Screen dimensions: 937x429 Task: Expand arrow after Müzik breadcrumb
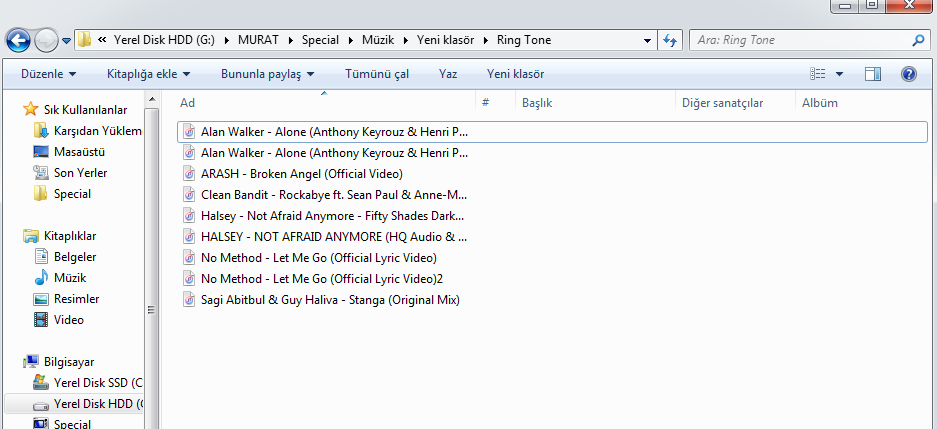tap(405, 41)
